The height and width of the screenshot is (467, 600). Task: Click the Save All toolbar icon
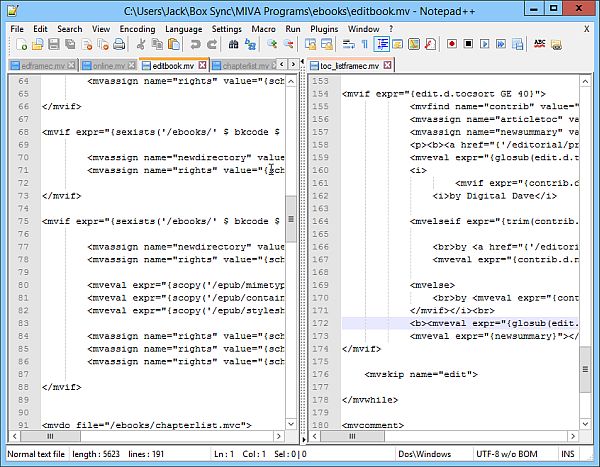point(70,44)
